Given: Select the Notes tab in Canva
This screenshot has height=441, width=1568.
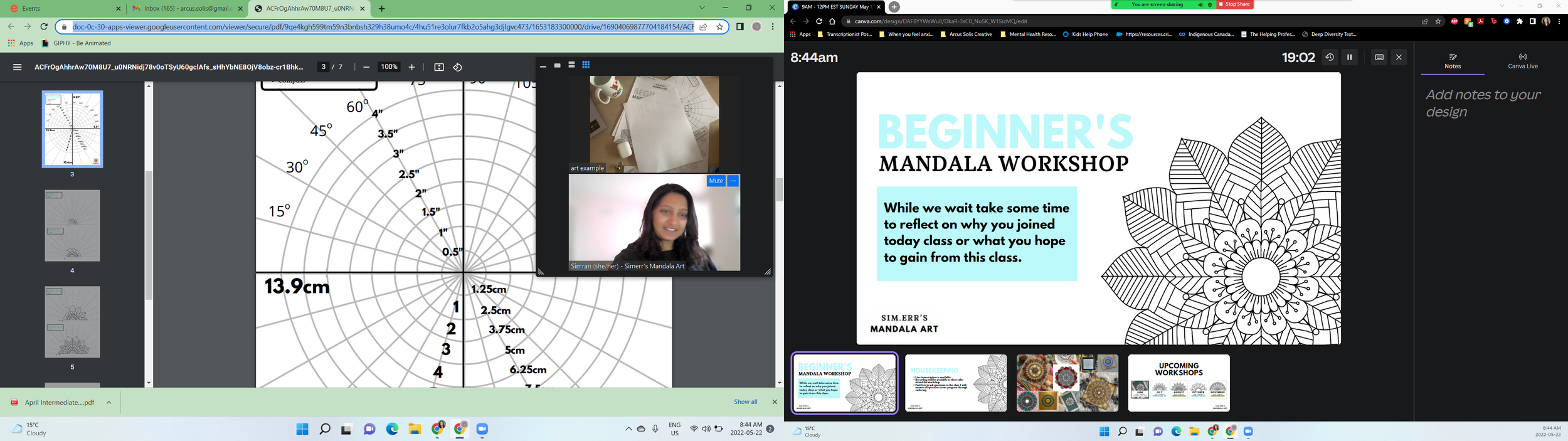Looking at the screenshot, I should pyautogui.click(x=1453, y=61).
